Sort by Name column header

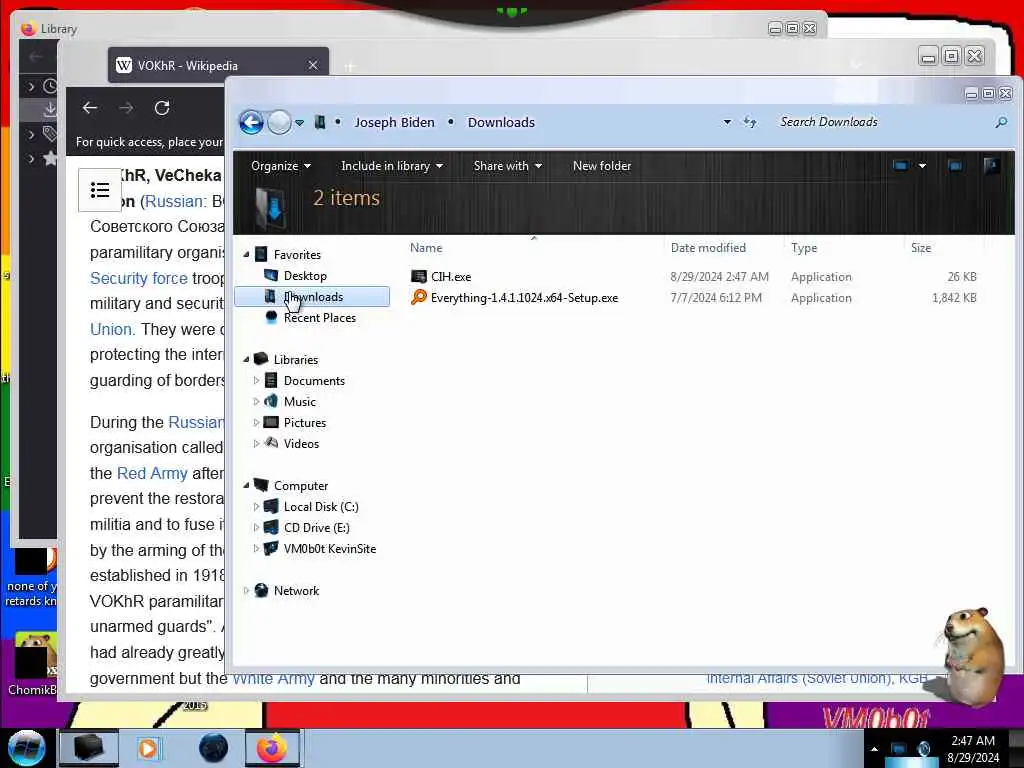click(x=426, y=248)
